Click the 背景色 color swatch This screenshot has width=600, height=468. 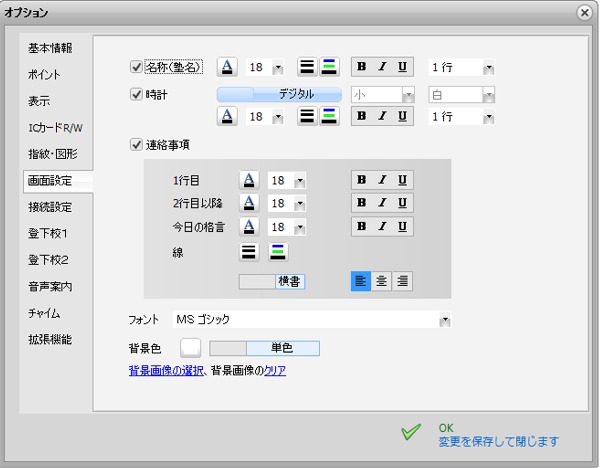(191, 348)
